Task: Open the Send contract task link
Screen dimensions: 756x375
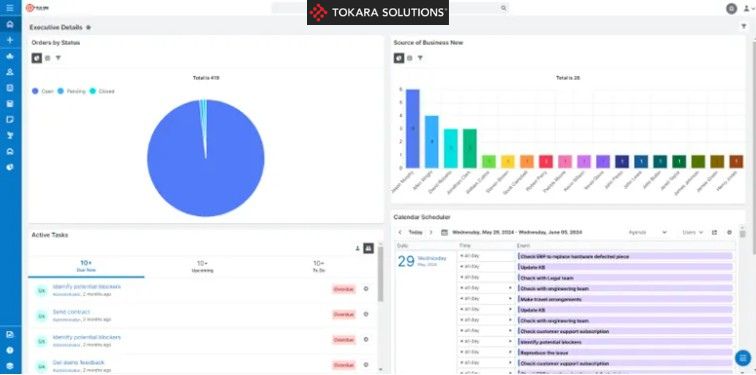Action: [71, 312]
